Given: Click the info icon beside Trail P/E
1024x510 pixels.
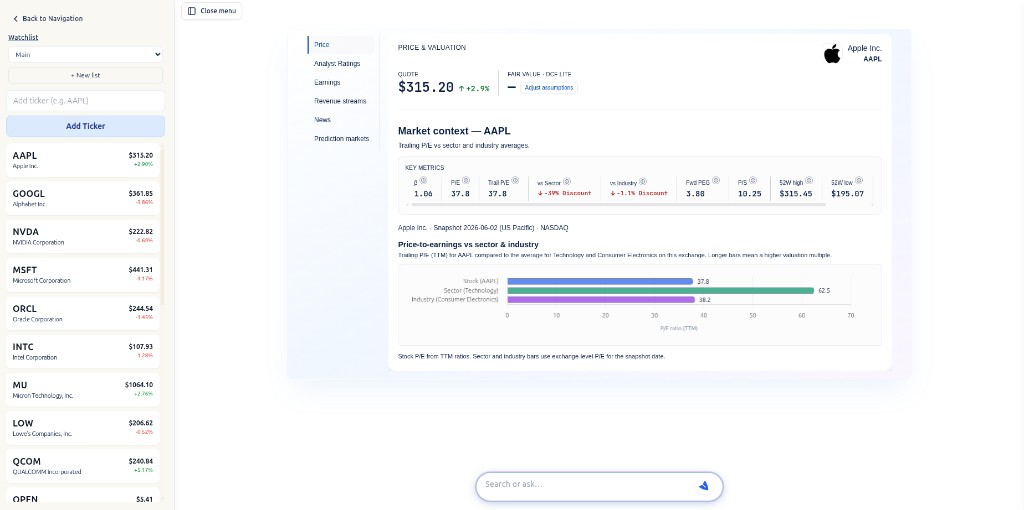Looking at the screenshot, I should click(515, 180).
